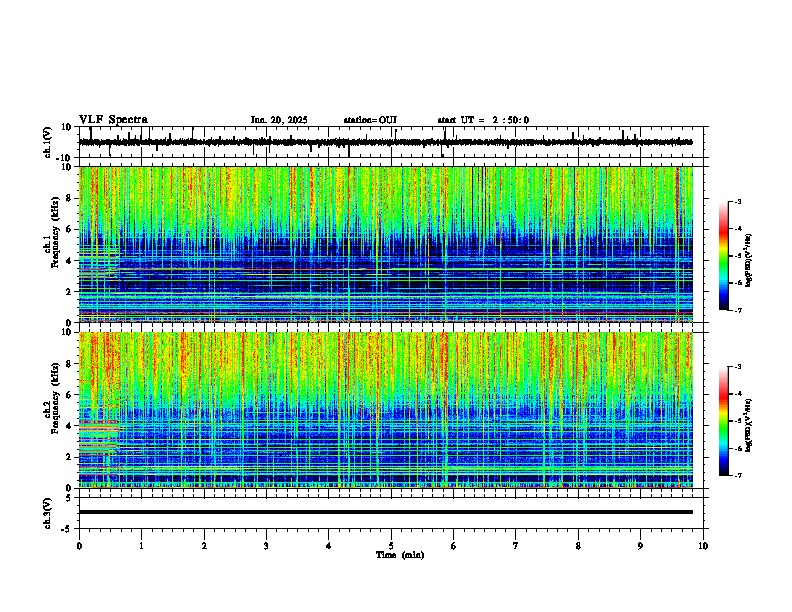Click the "Jan. 20, 2025" date text
The image size is (792, 612).
coord(279,120)
